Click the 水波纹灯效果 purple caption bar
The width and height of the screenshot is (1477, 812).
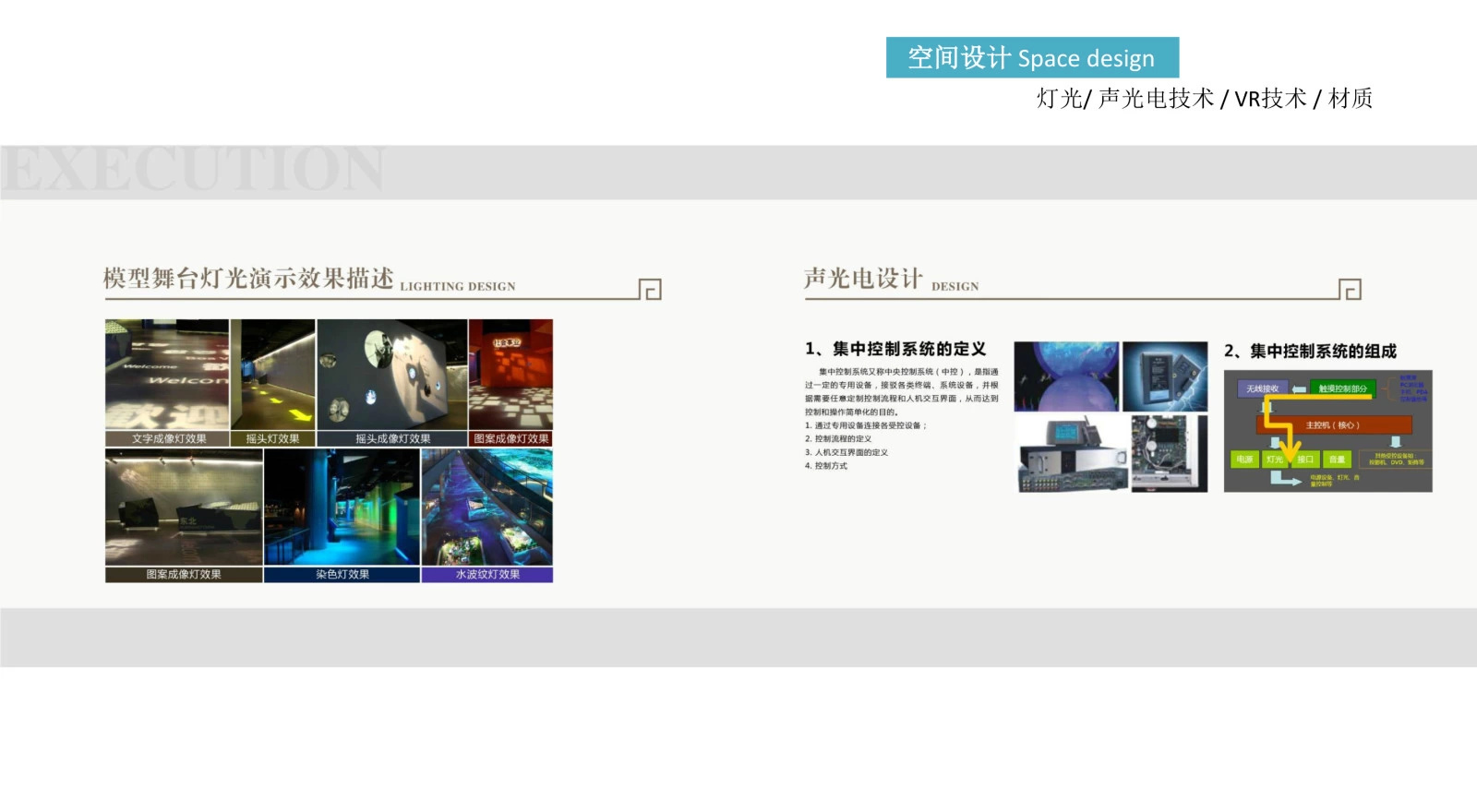(x=487, y=575)
